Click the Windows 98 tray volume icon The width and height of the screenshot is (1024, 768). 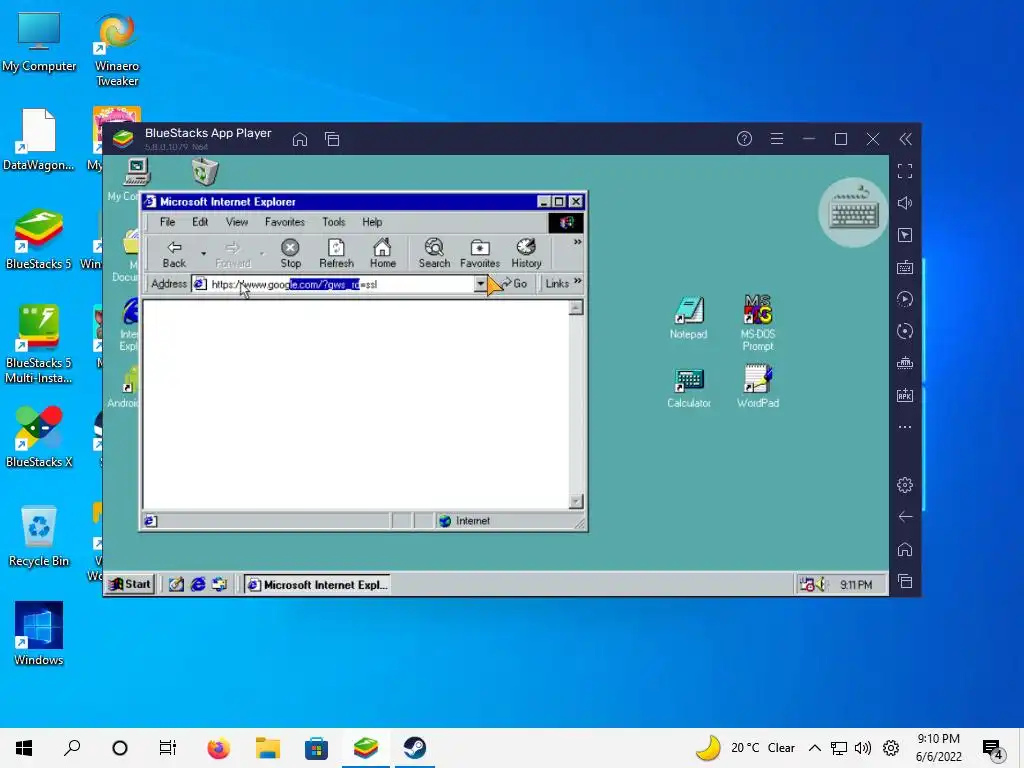tap(820, 584)
